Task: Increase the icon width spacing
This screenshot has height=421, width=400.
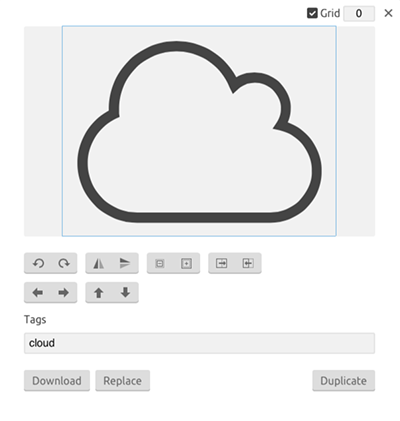Action: (222, 263)
